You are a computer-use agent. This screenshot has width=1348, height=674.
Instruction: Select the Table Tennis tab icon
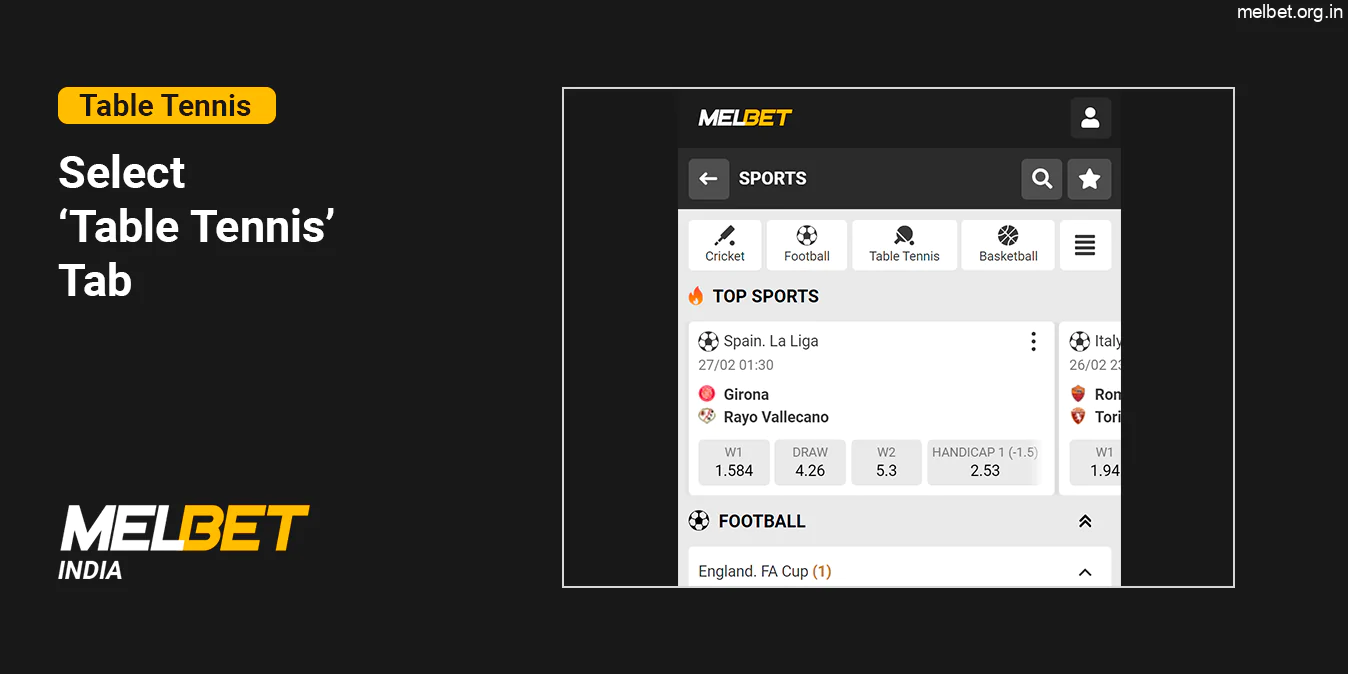click(x=904, y=238)
